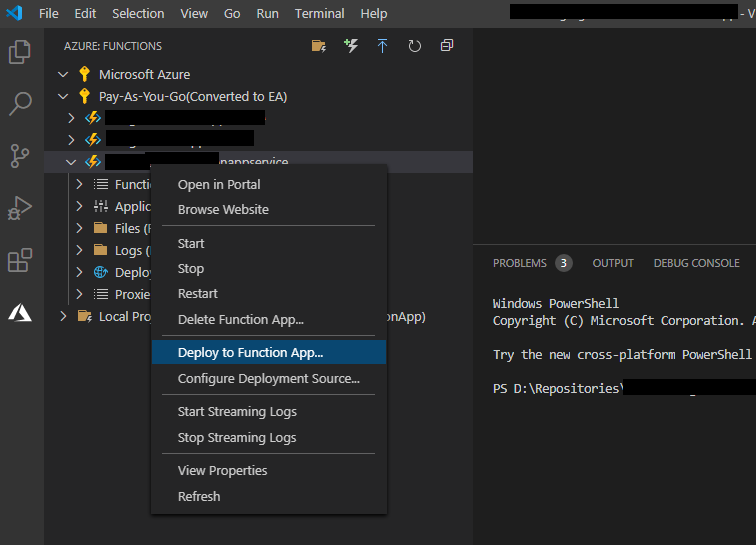The height and width of the screenshot is (545, 756).
Task: Expand the Local Project node
Action: pyautogui.click(x=63, y=316)
